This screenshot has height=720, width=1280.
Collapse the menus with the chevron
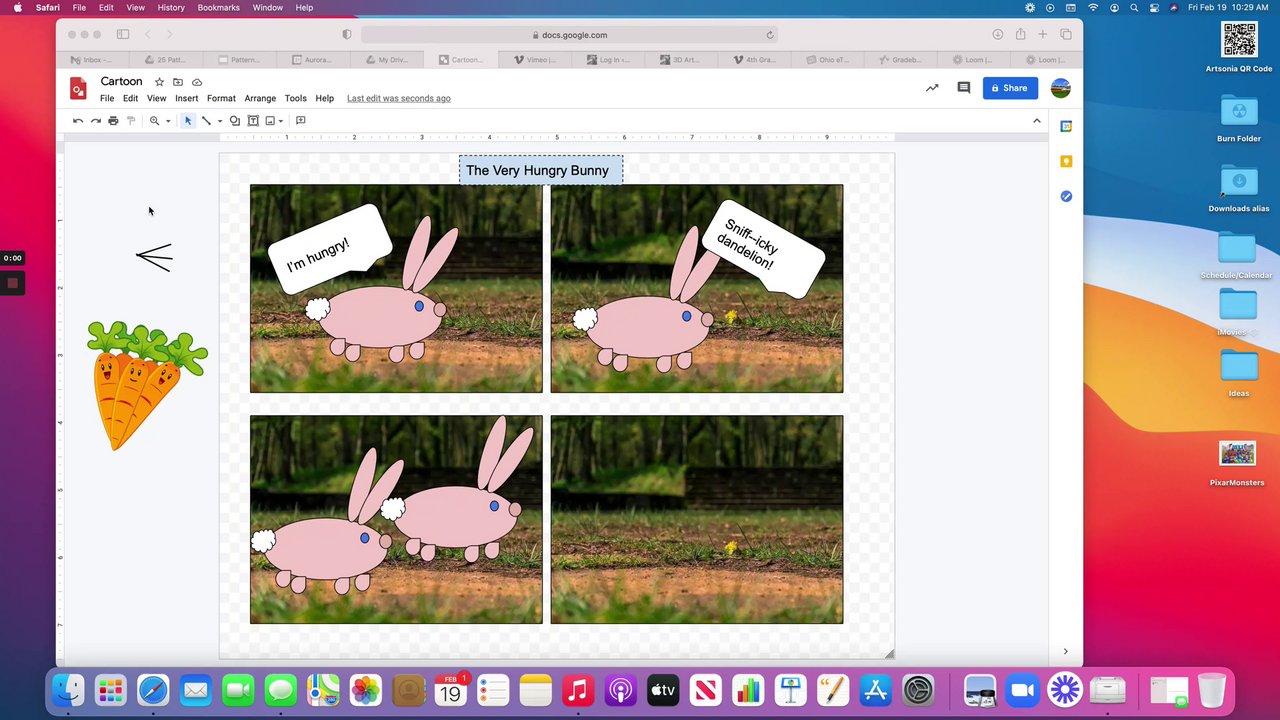(x=1037, y=121)
